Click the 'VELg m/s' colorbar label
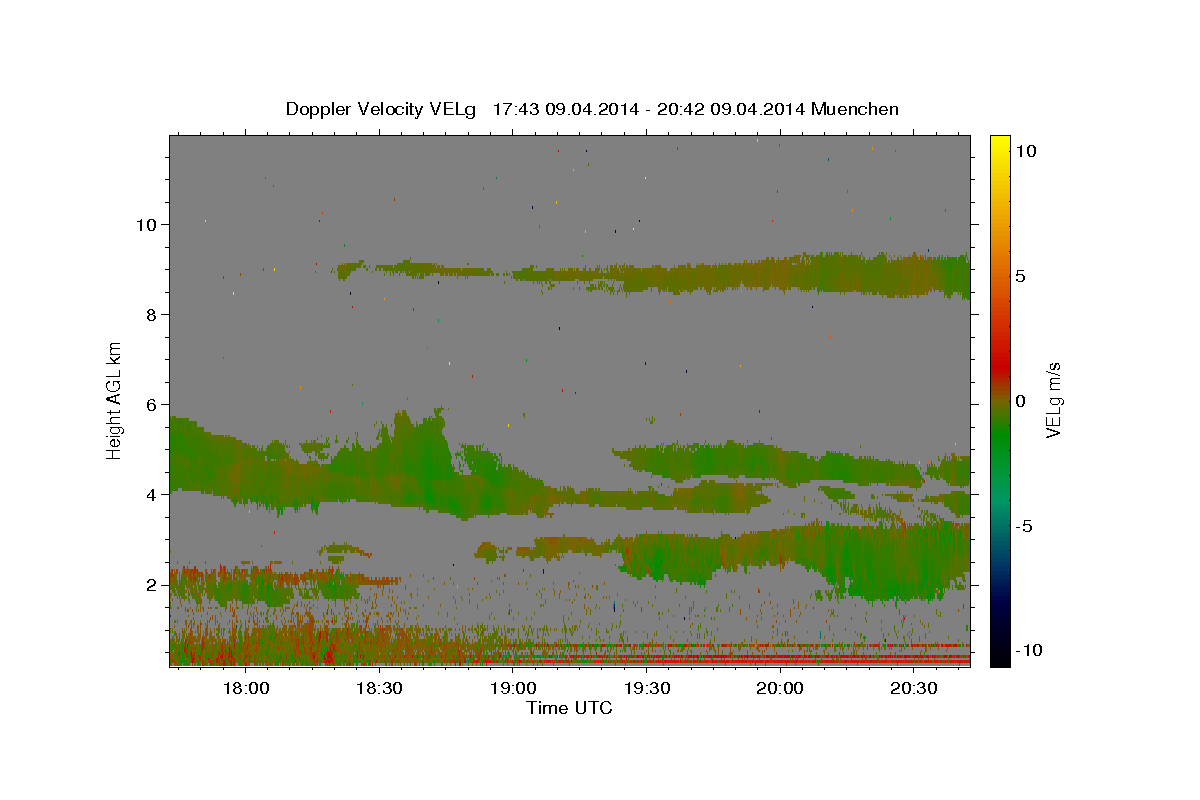Image resolution: width=1200 pixels, height=800 pixels. pos(1053,399)
